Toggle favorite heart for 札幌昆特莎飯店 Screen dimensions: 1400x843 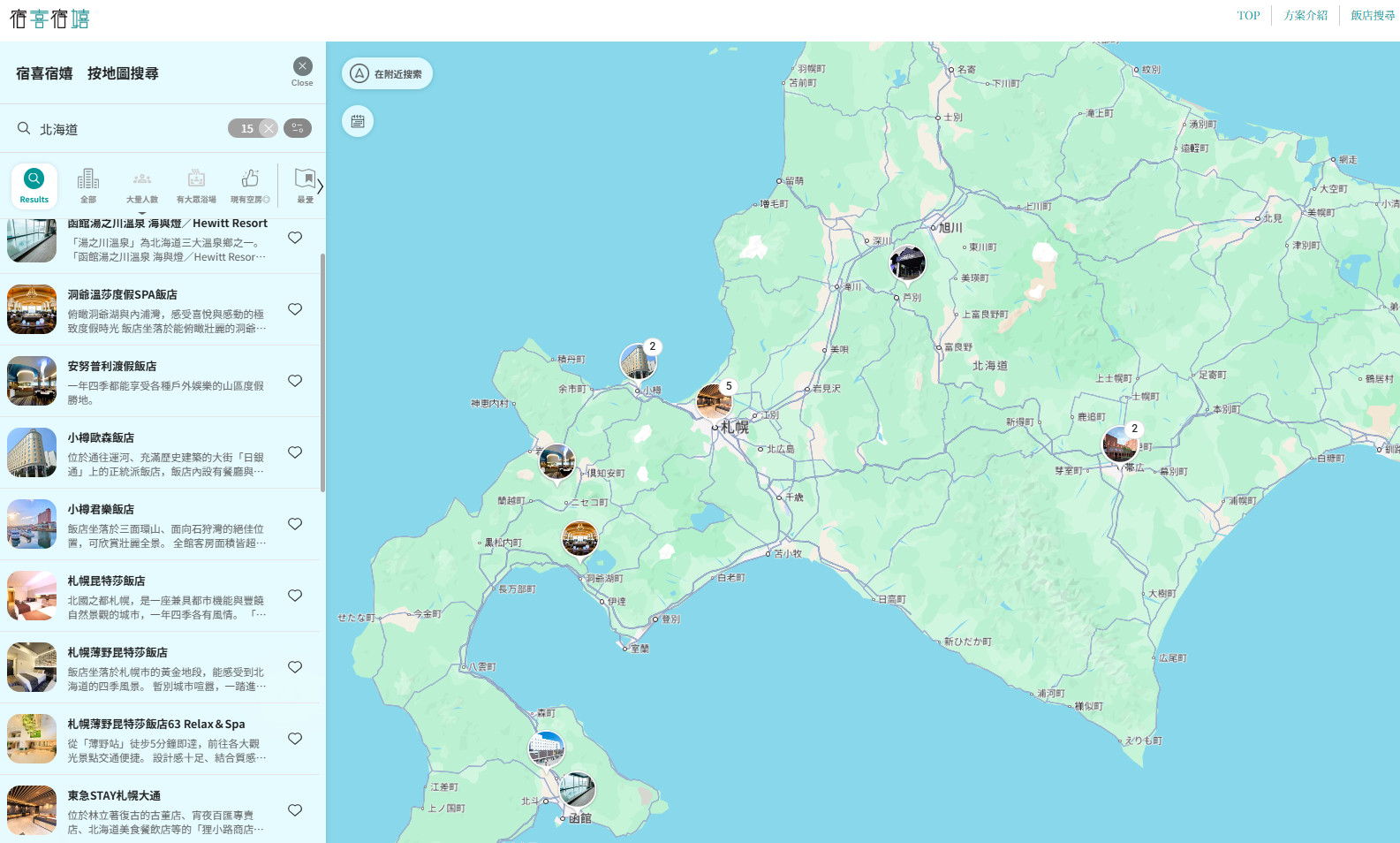tap(295, 596)
